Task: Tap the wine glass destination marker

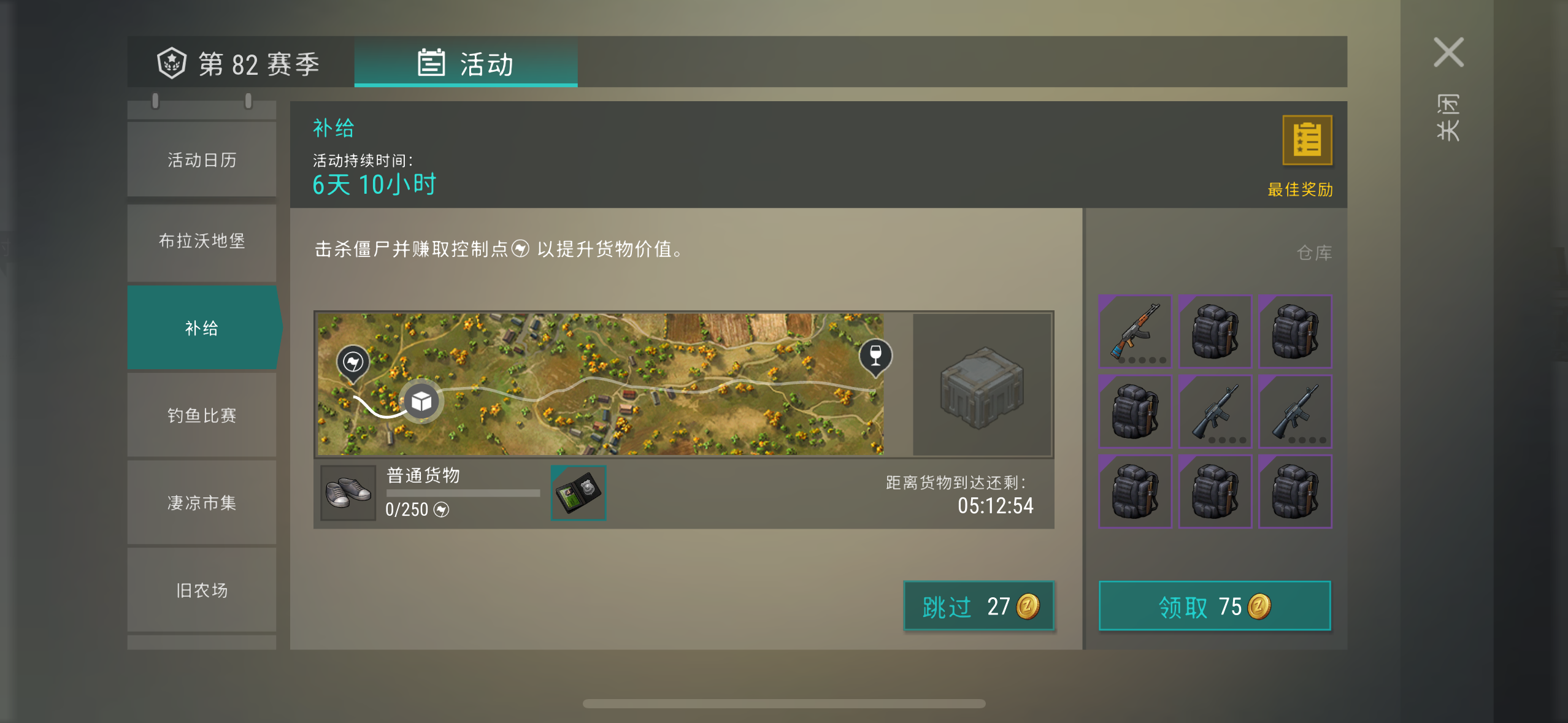Action: tap(875, 356)
